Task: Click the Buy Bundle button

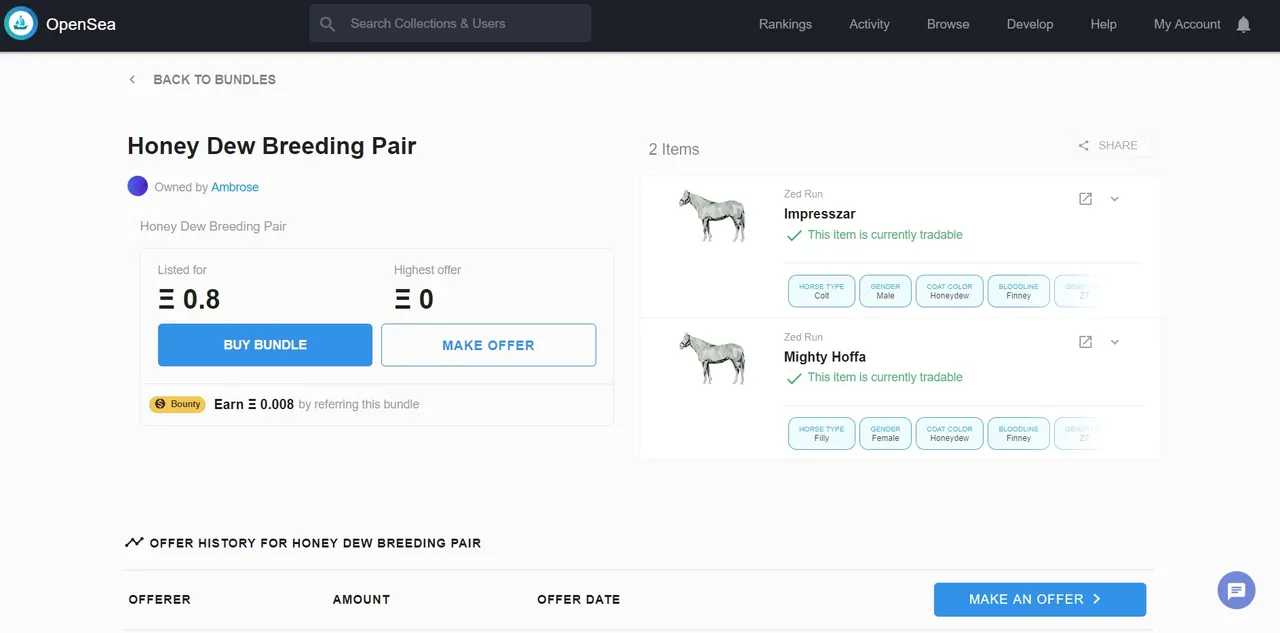Action: [x=265, y=344]
